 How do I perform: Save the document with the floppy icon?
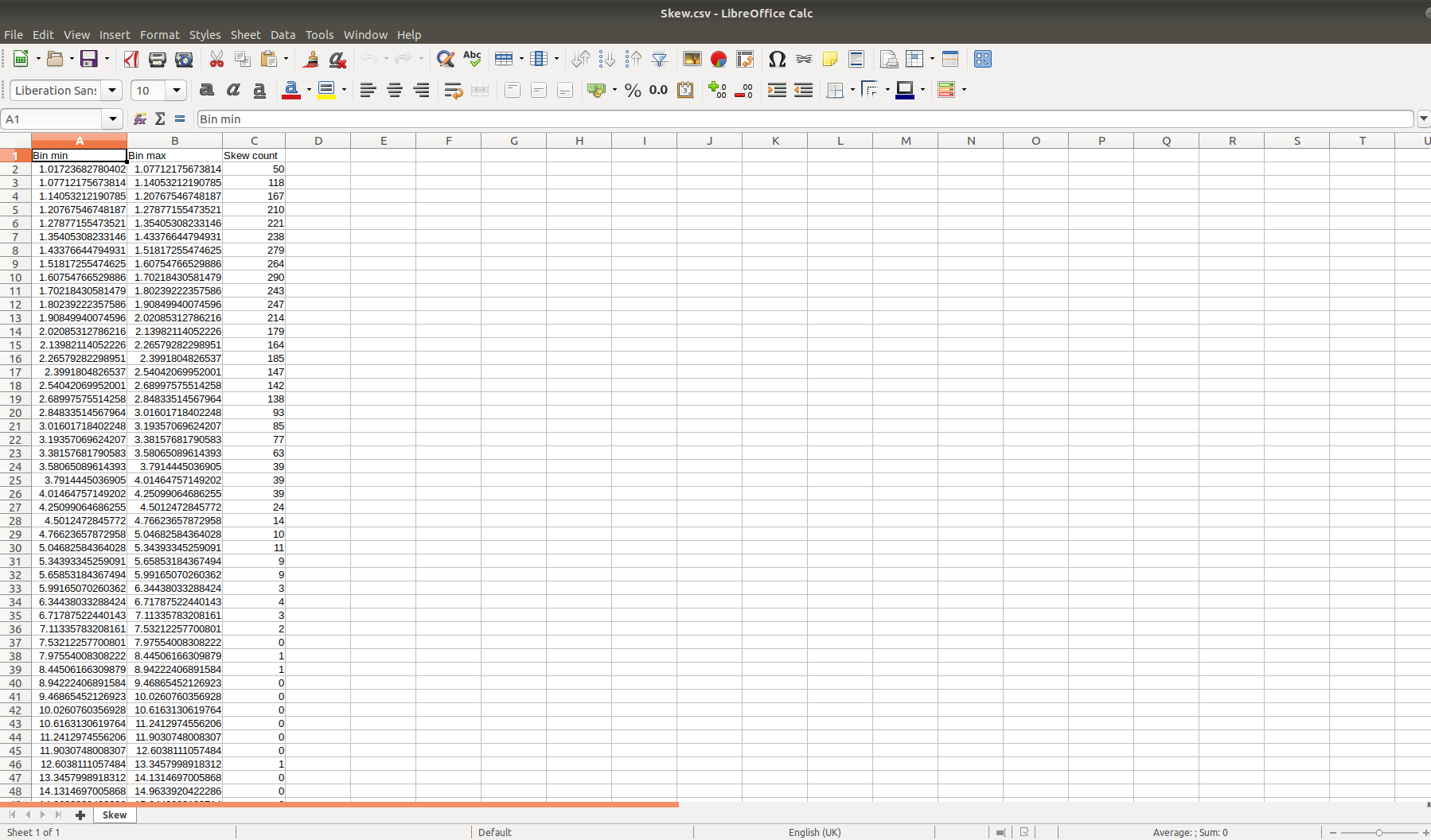pos(89,59)
